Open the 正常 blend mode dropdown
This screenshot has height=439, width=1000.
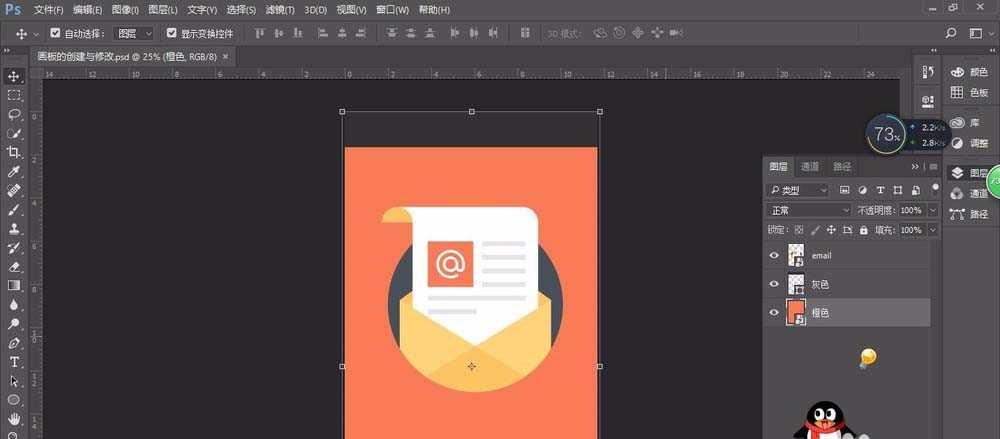coord(809,210)
